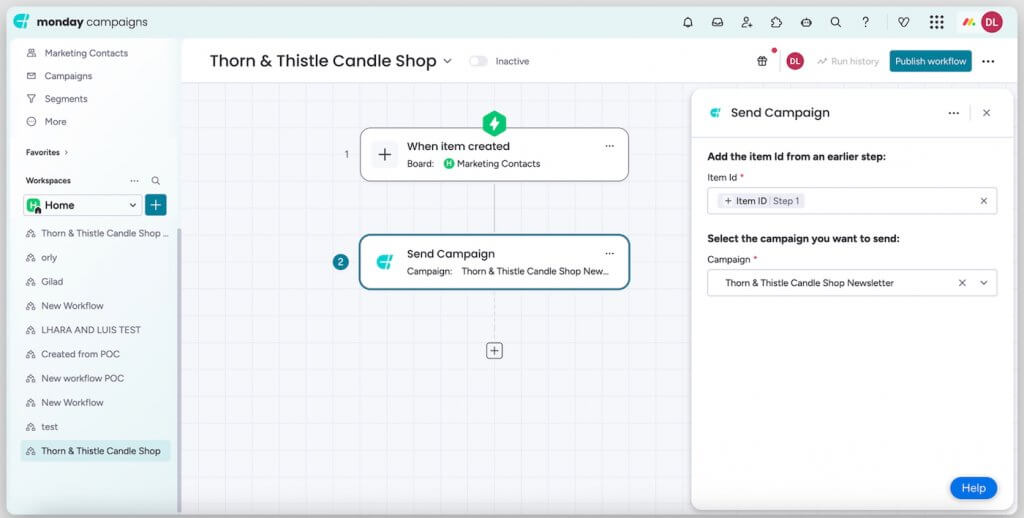This screenshot has width=1024, height=518.
Task: Open Send Campaign panel three-dots menu
Action: (x=953, y=113)
